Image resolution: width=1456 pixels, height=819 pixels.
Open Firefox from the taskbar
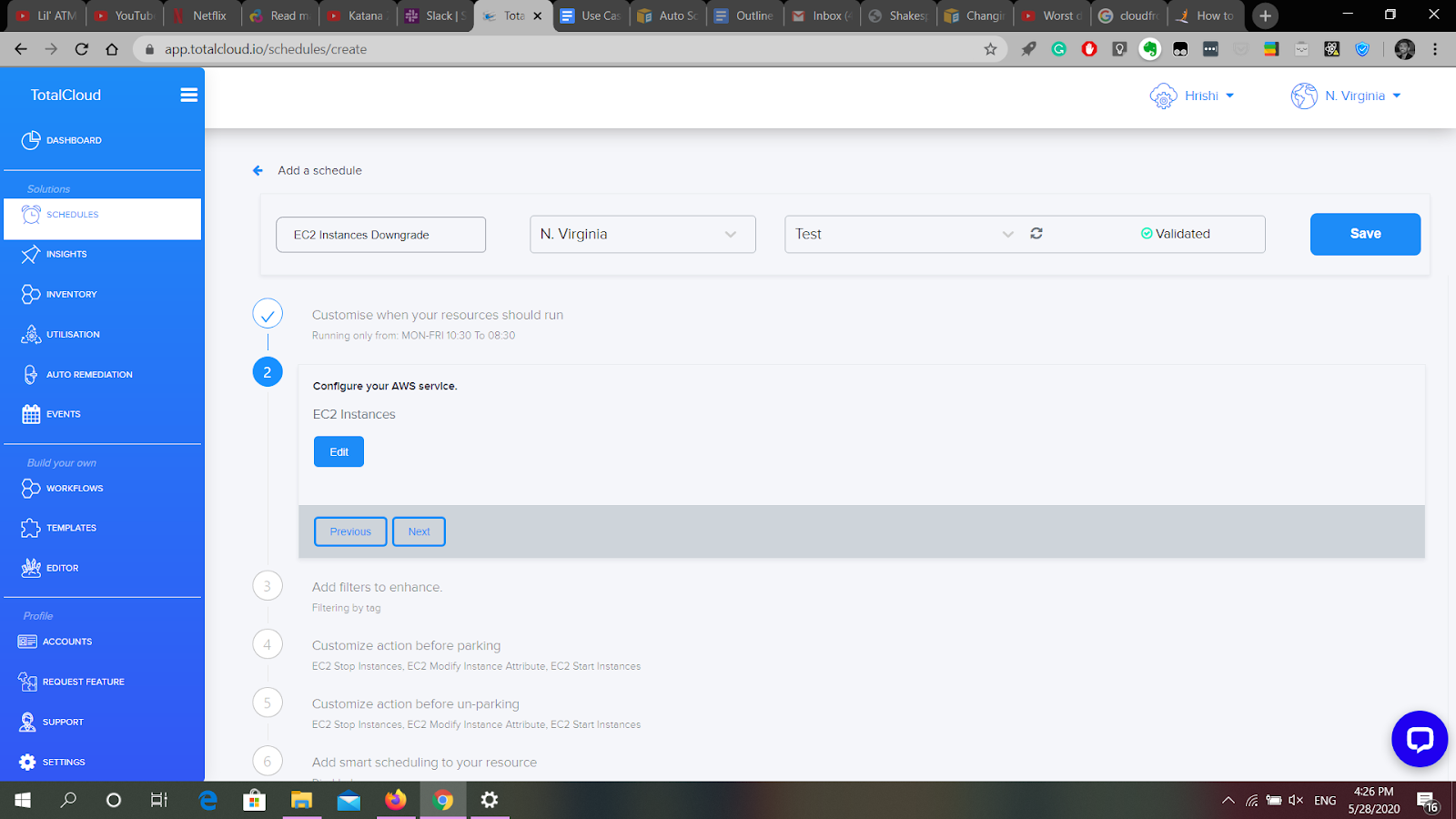point(396,800)
